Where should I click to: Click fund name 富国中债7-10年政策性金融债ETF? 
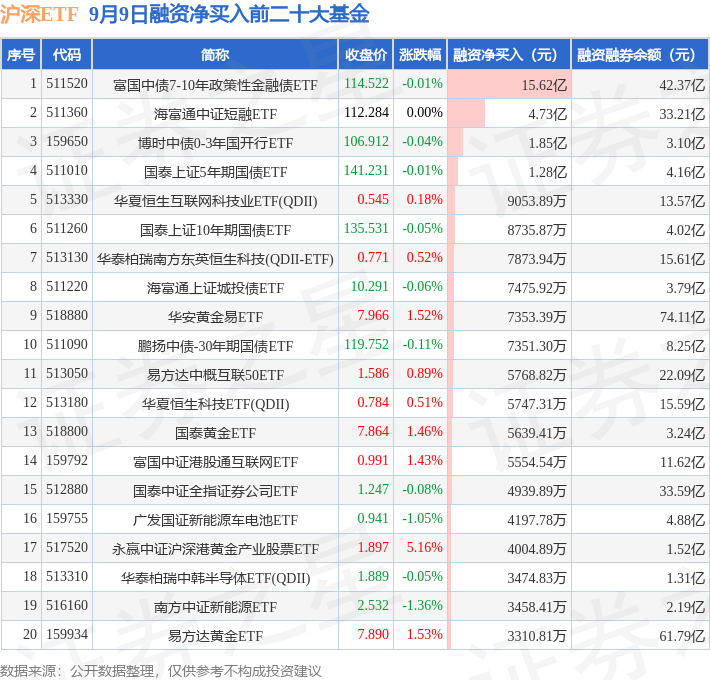point(215,85)
